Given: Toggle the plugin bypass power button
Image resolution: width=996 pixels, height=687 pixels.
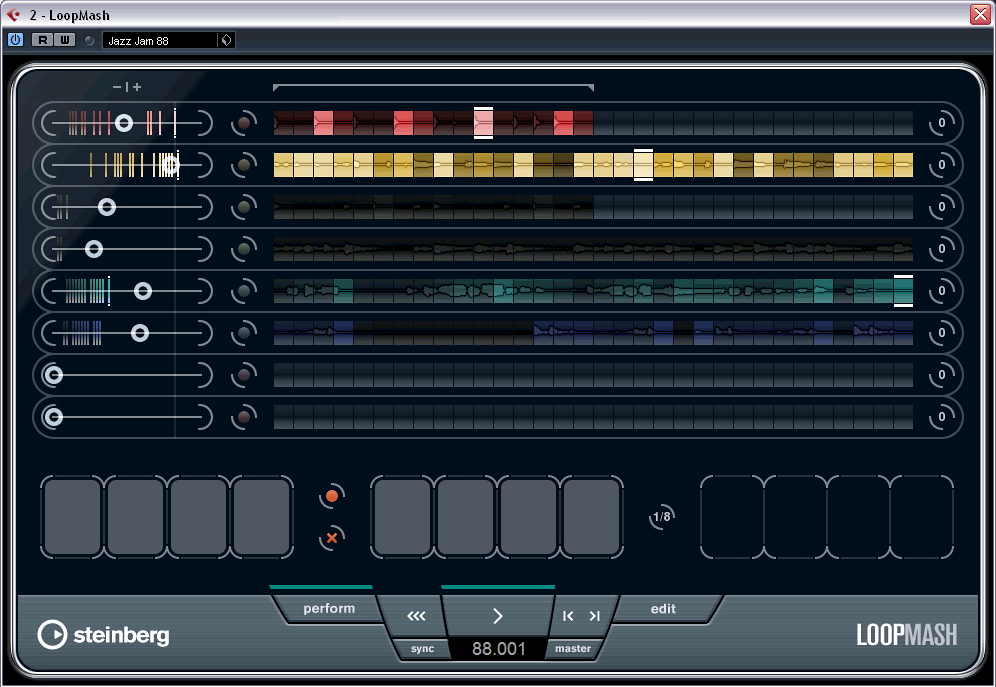Looking at the screenshot, I should click(15, 39).
